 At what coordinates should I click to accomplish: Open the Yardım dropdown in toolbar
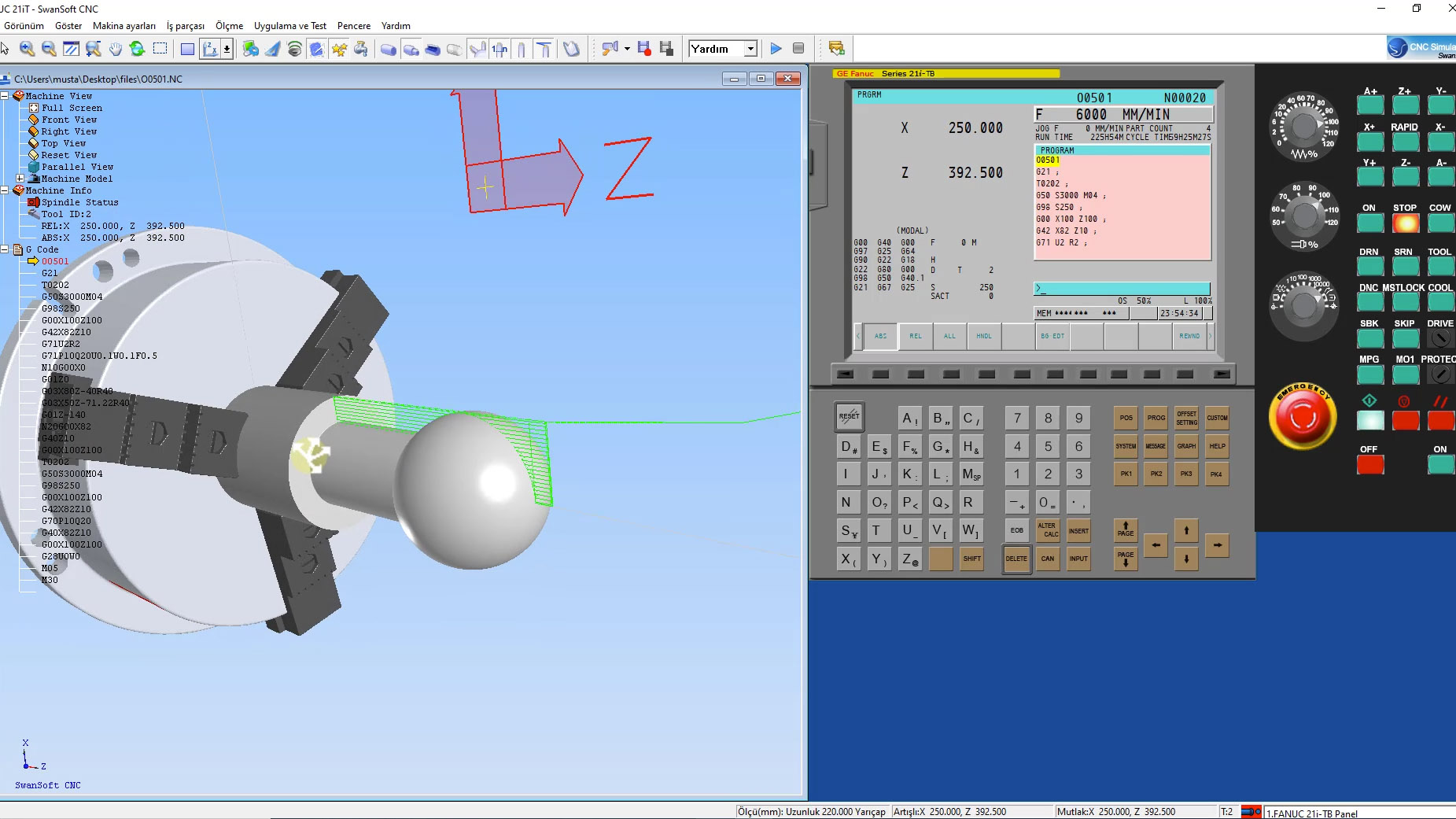point(750,49)
